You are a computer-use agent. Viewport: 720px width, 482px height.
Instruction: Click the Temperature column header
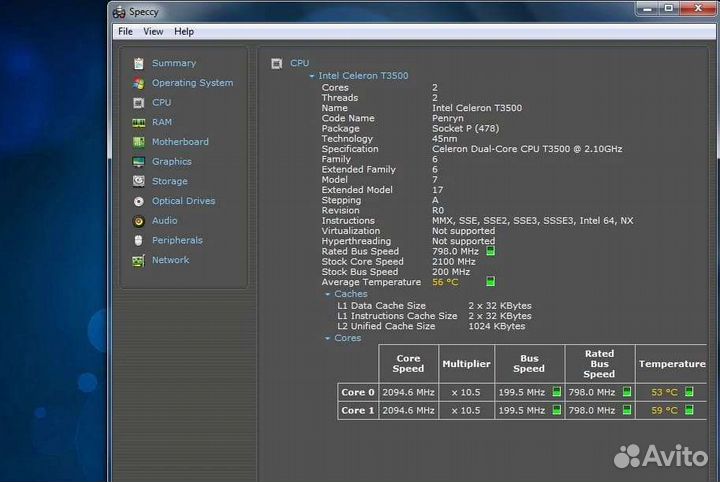coord(672,364)
